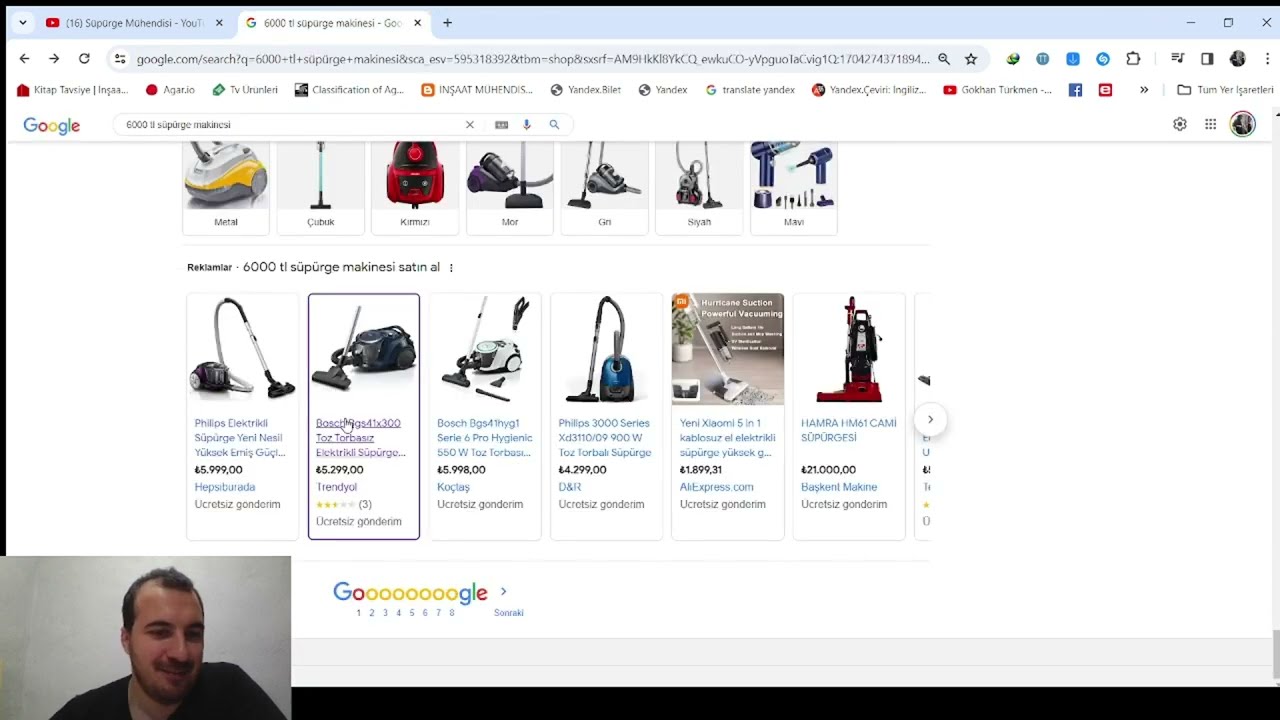This screenshot has width=1280, height=720.
Task: Open the Yandex.Bilet bookmark
Action: pyautogui.click(x=585, y=90)
